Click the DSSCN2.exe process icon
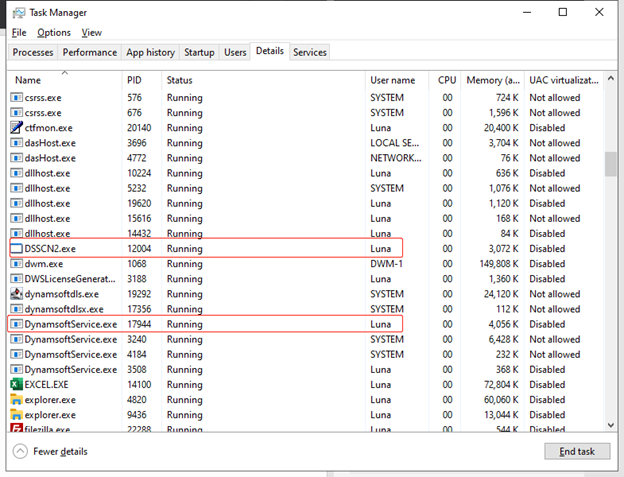Viewport: 624px width, 477px height. (16, 248)
